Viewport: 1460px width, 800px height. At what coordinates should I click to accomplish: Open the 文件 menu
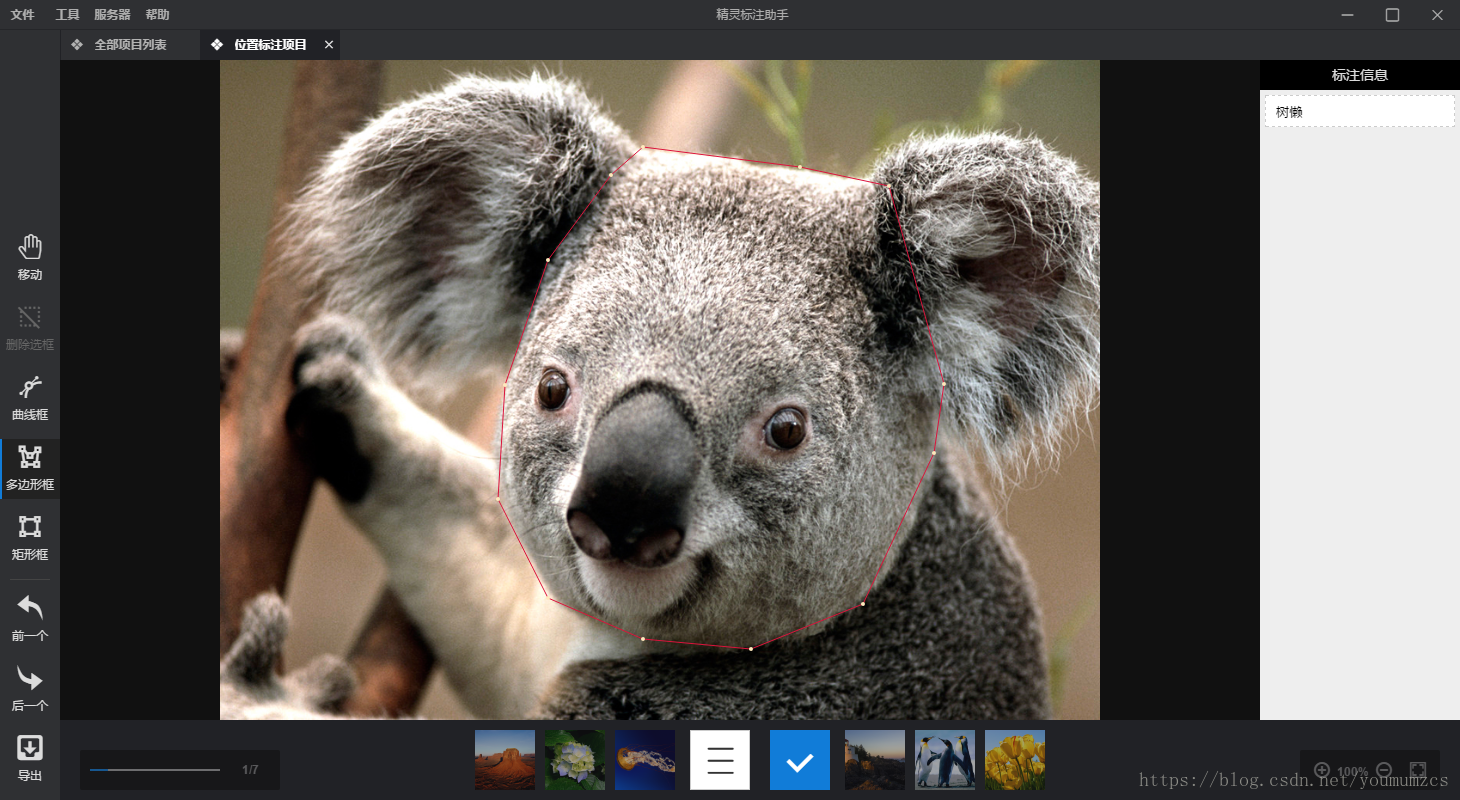22,15
